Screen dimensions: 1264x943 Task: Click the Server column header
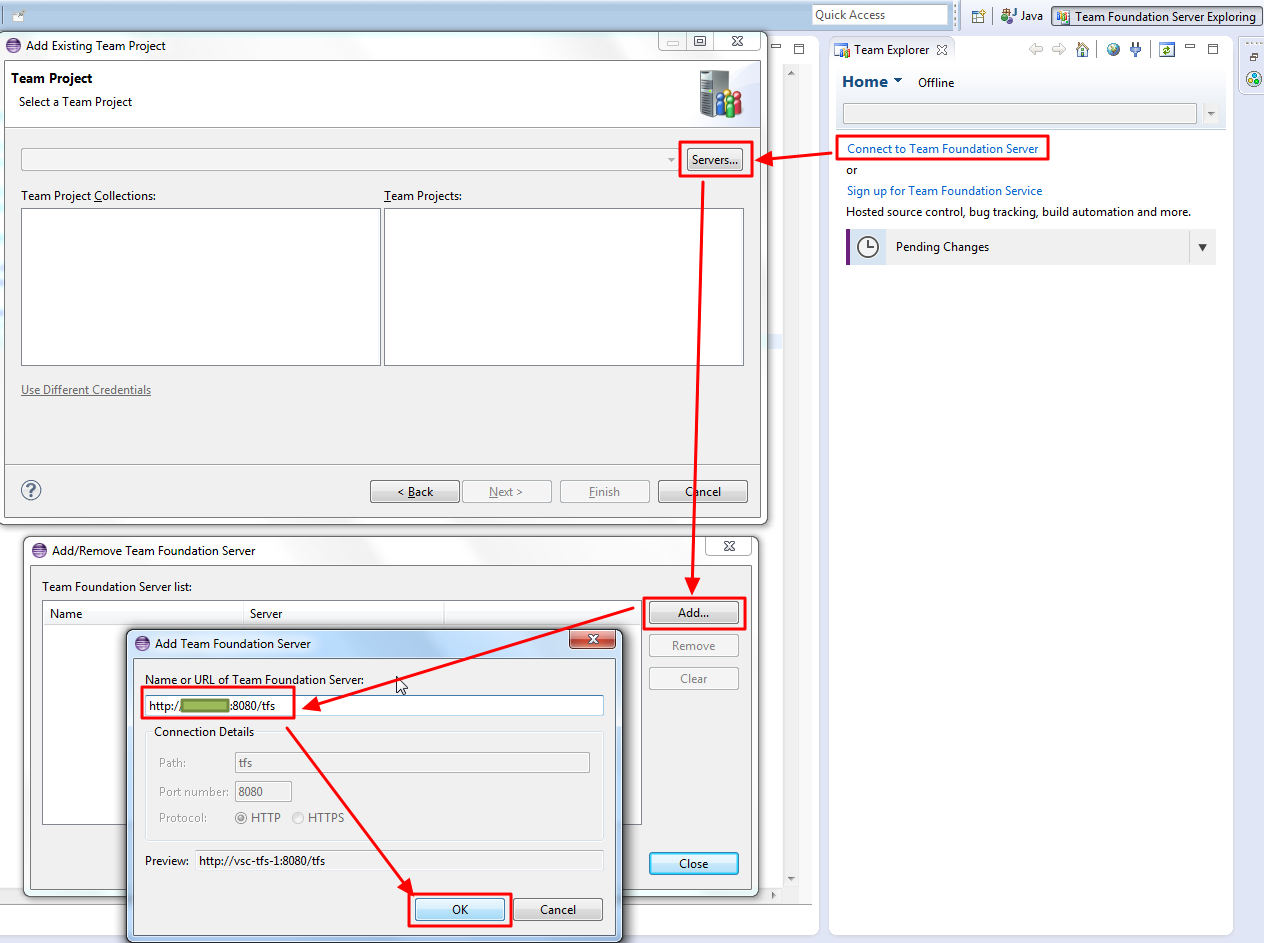click(344, 614)
